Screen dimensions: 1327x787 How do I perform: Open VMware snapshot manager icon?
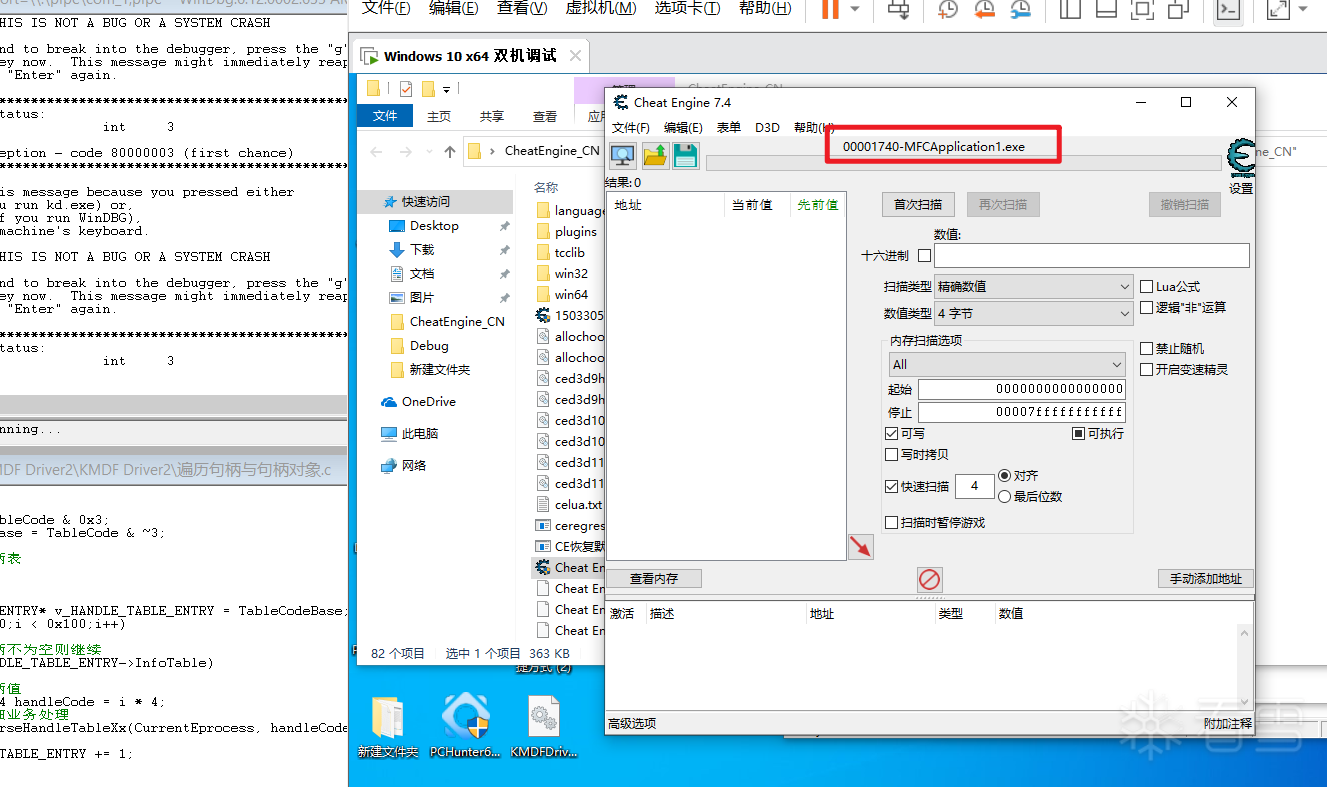click(x=1021, y=10)
